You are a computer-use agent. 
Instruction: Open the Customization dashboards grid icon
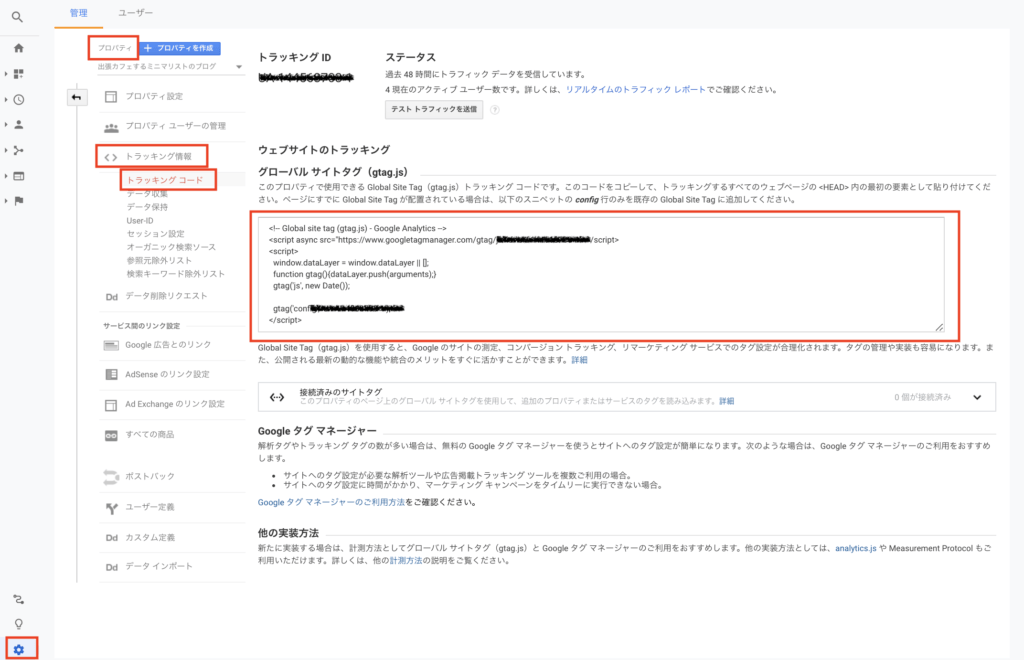(x=18, y=74)
